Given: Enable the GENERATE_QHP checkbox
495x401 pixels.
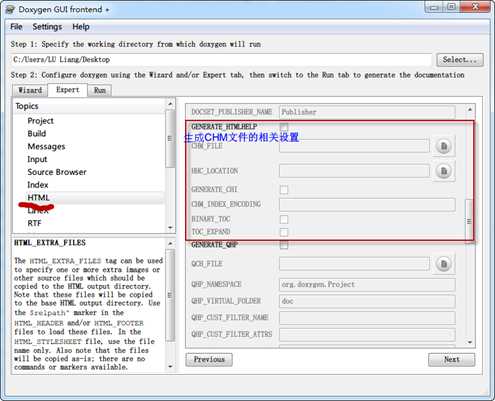Looking at the screenshot, I should click(284, 245).
